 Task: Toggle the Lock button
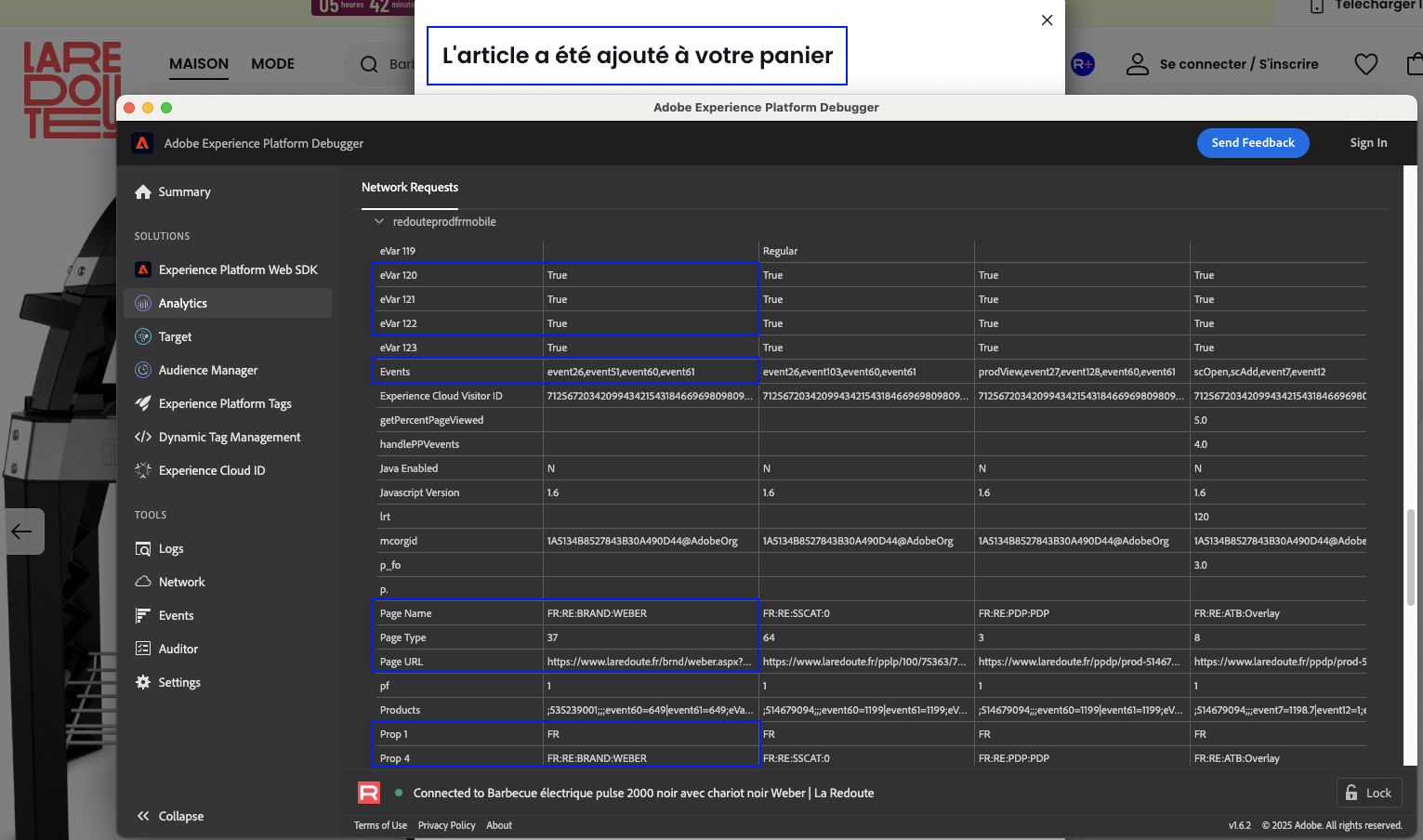1368,793
